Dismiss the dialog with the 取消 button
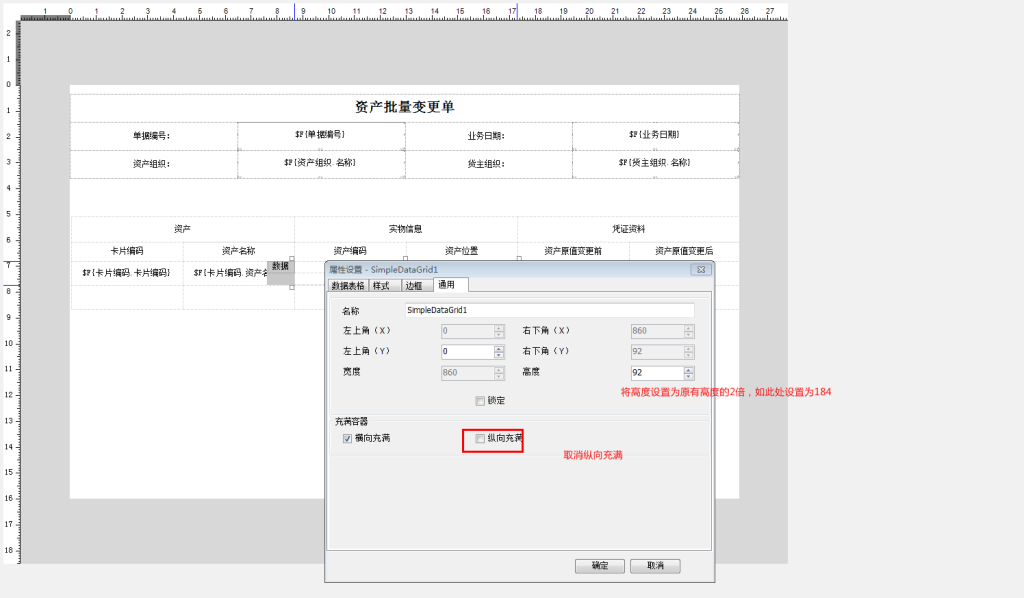 point(654,565)
